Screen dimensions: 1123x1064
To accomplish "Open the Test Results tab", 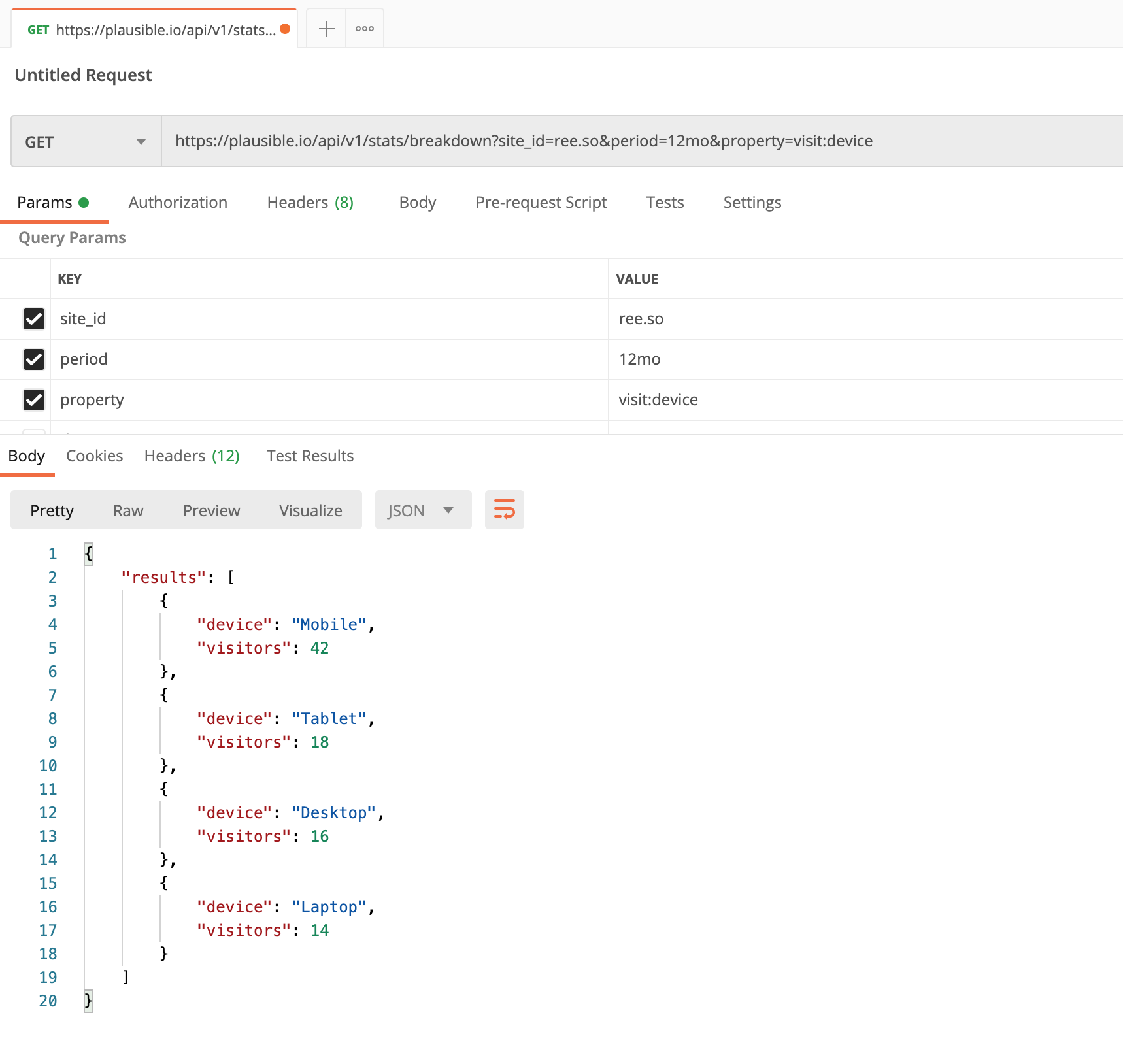I will 309,456.
